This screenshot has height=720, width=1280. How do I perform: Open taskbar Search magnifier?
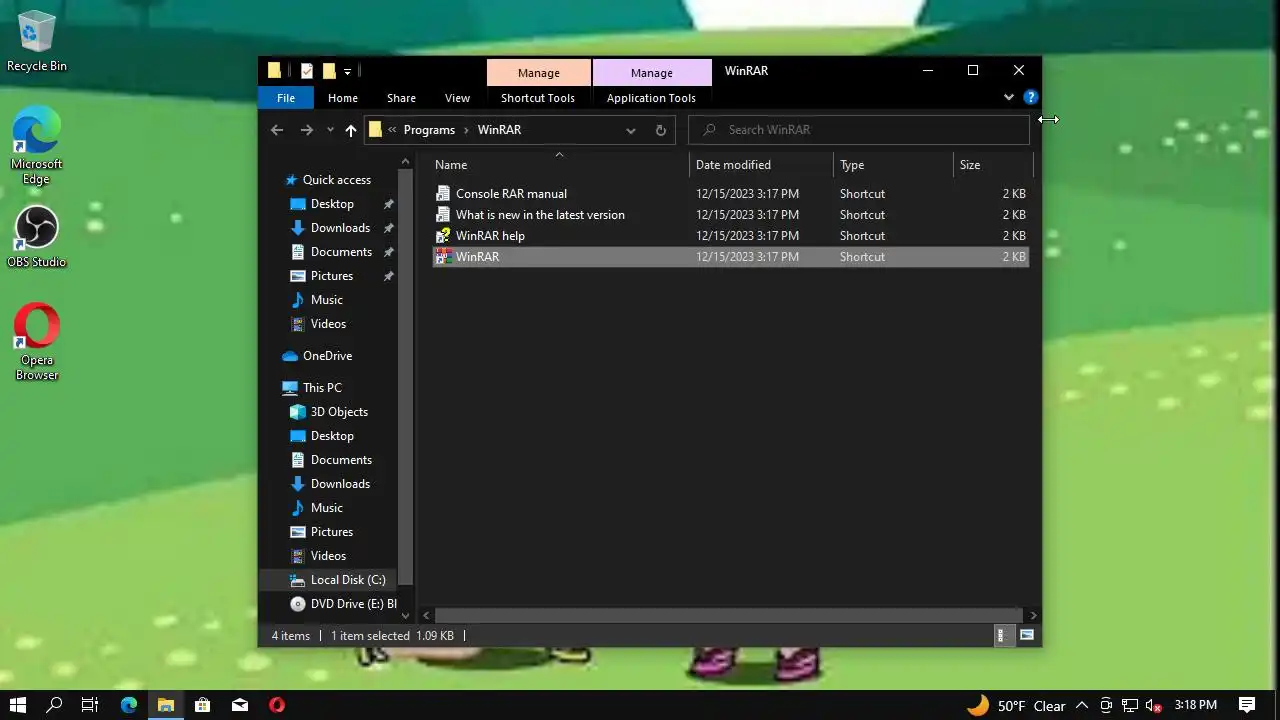pyautogui.click(x=54, y=705)
